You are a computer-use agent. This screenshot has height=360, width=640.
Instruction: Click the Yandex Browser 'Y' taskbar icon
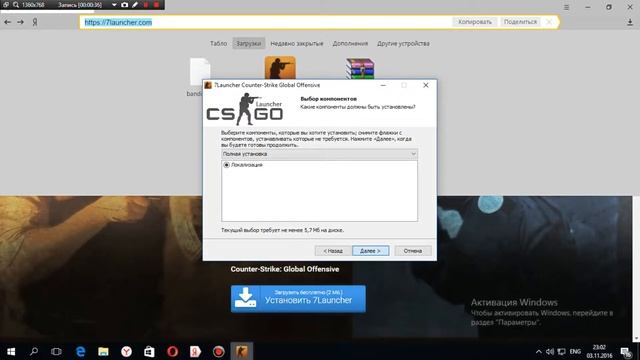pyautogui.click(x=127, y=351)
